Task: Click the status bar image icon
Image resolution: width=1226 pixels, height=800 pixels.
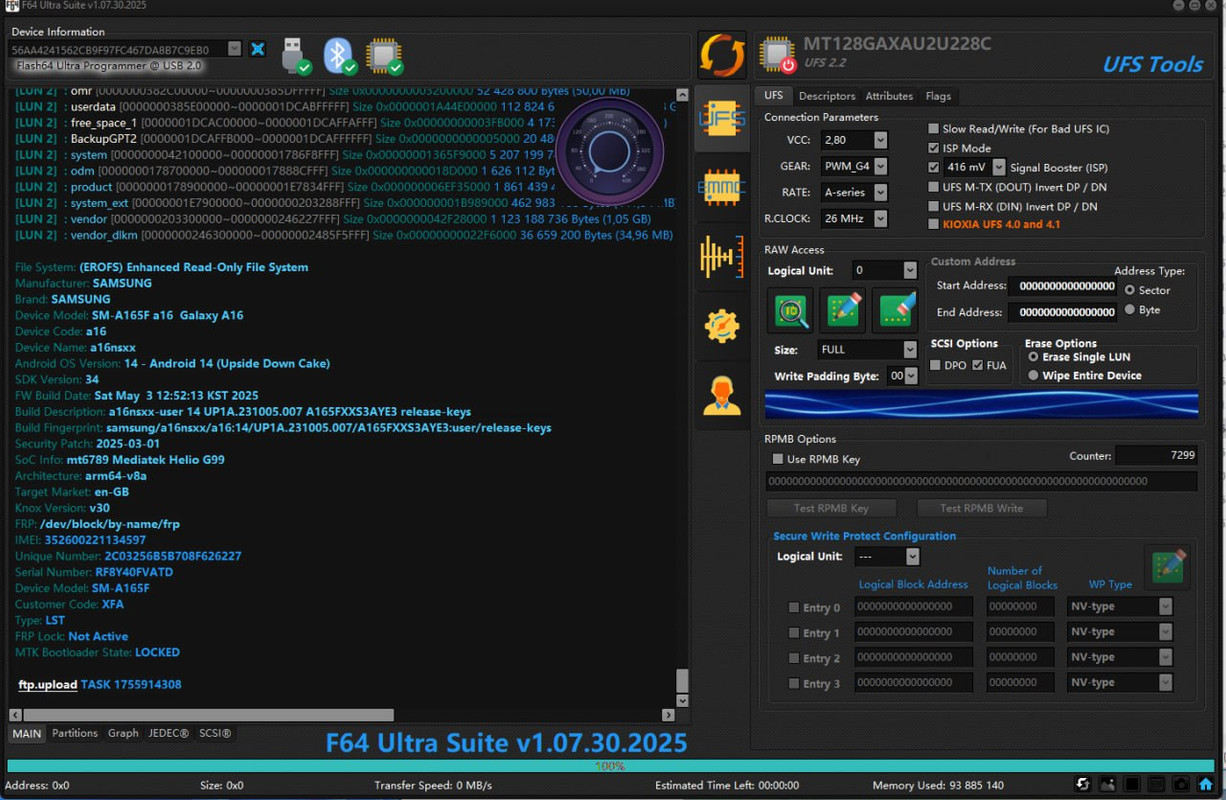Action: (1108, 785)
